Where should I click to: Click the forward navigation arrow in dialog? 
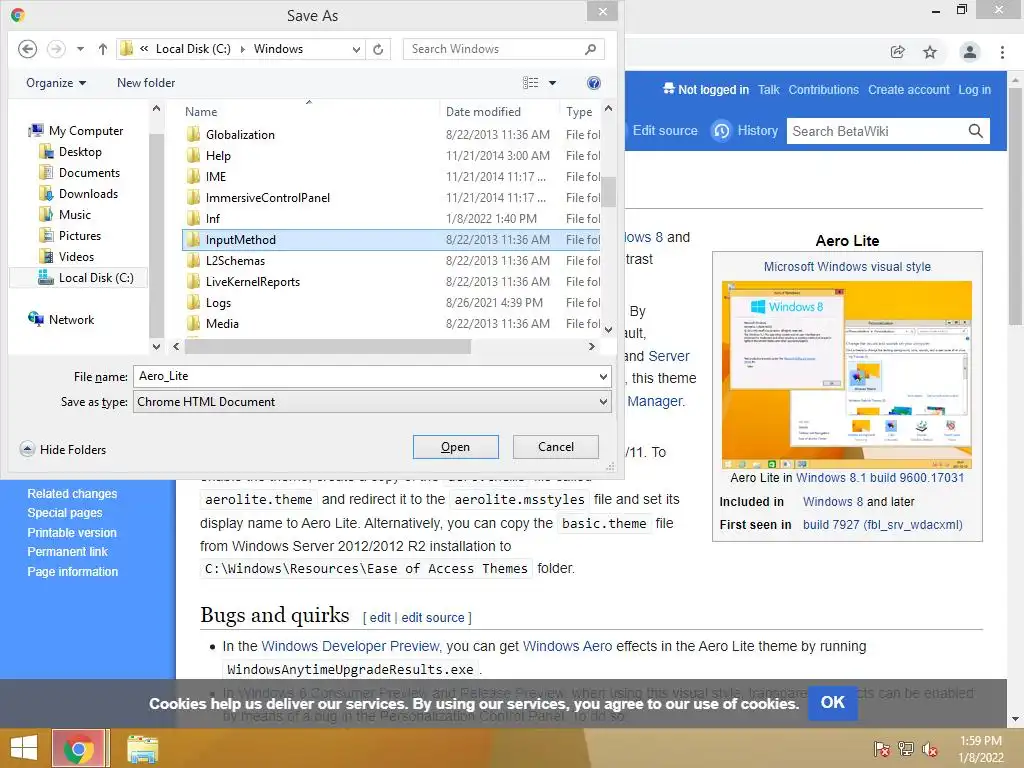(x=56, y=49)
